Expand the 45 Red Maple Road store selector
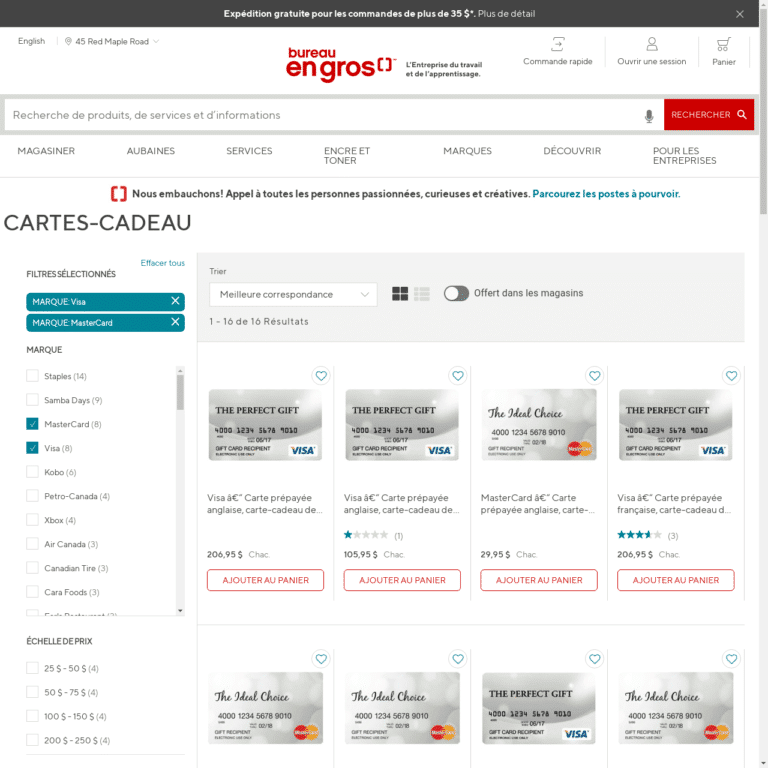Image resolution: width=768 pixels, height=768 pixels. pos(112,42)
